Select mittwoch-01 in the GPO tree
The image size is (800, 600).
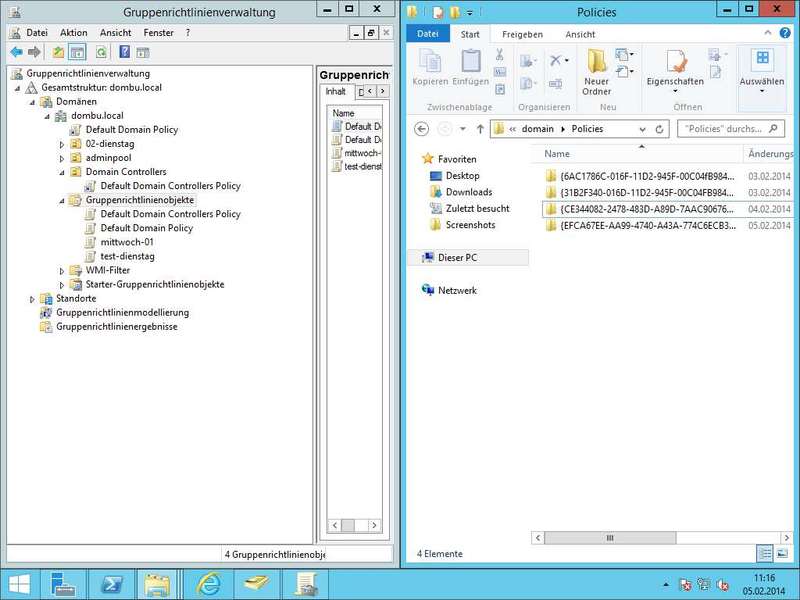click(x=127, y=242)
